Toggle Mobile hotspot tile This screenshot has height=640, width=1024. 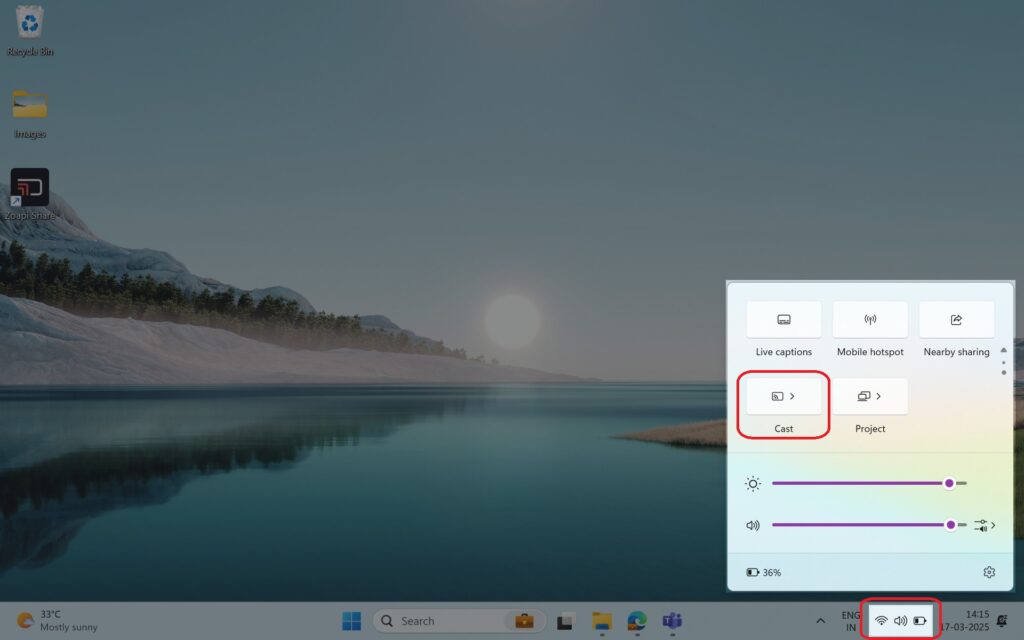(x=870, y=319)
